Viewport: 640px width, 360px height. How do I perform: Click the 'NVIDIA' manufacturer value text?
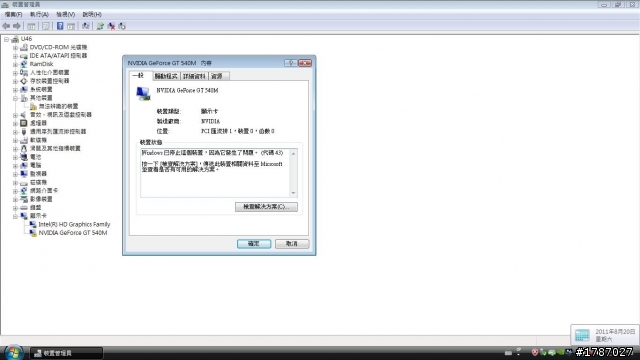coord(211,121)
